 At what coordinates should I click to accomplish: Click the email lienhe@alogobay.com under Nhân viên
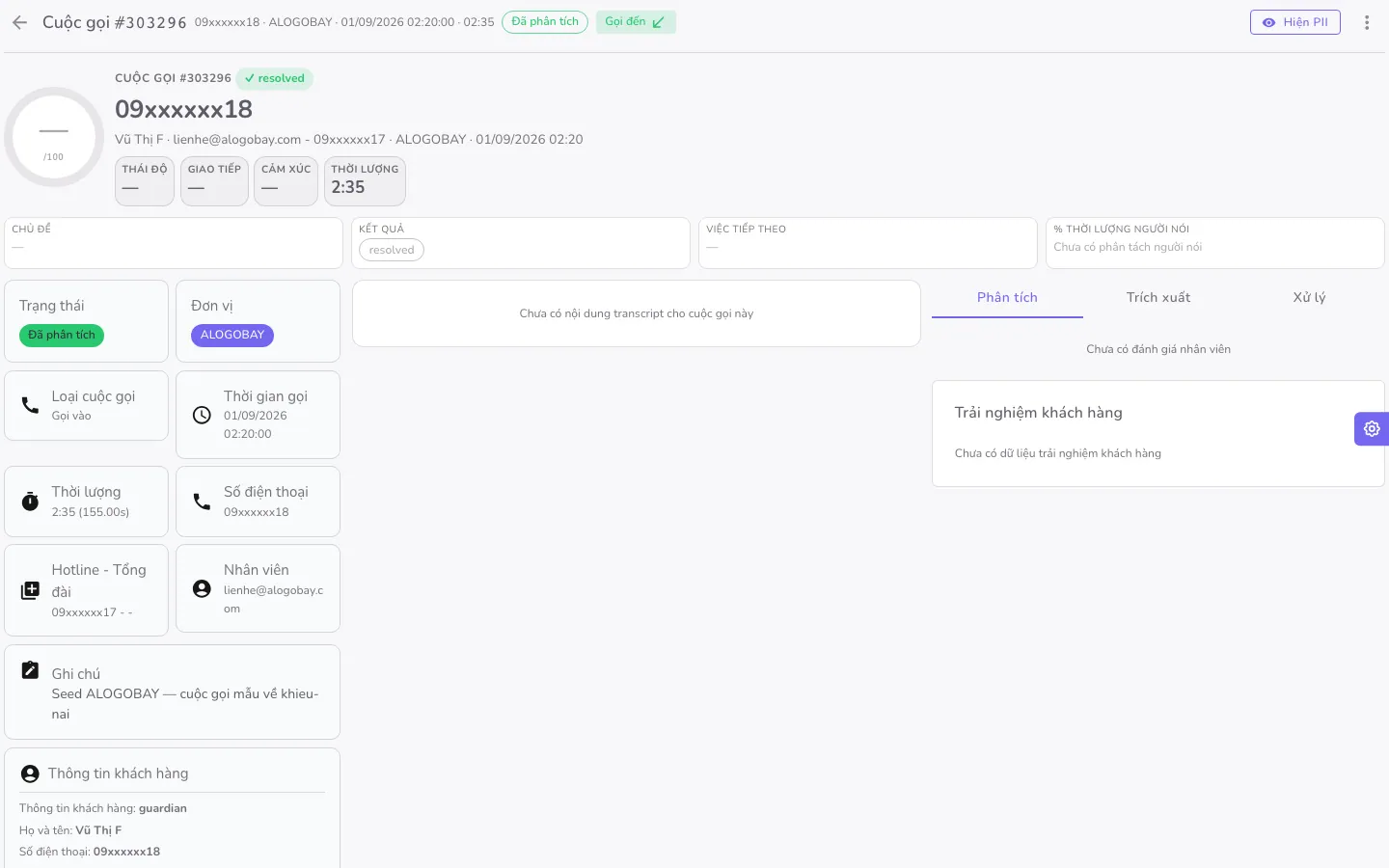tap(274, 599)
